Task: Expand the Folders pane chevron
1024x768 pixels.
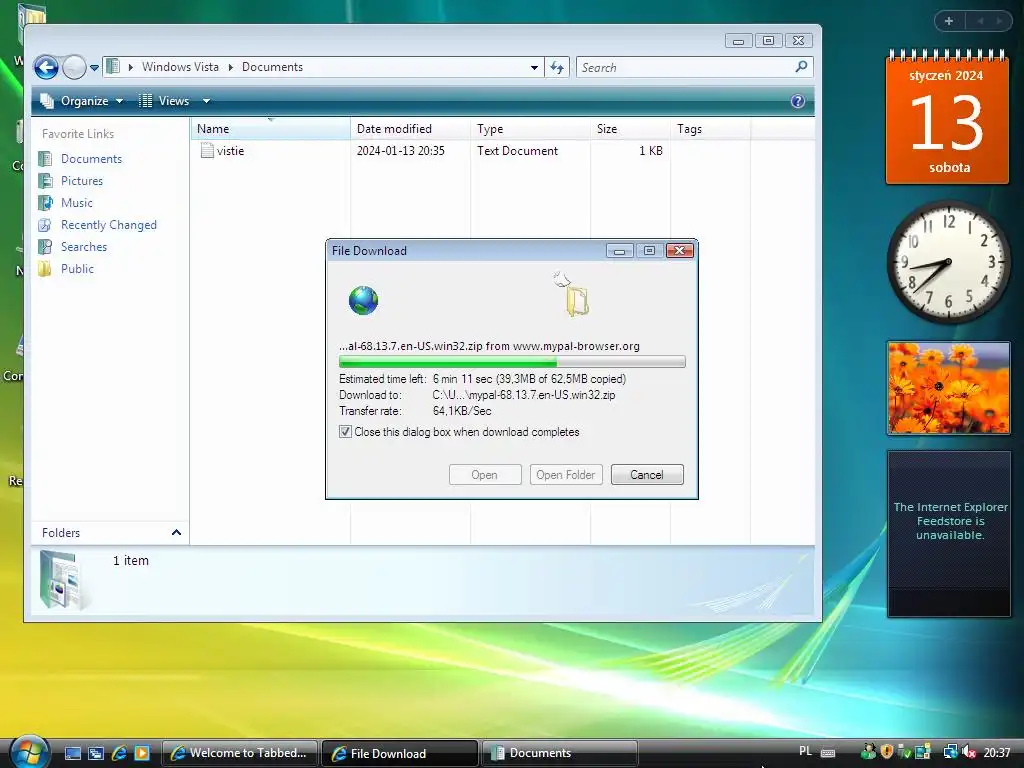Action: (x=176, y=533)
